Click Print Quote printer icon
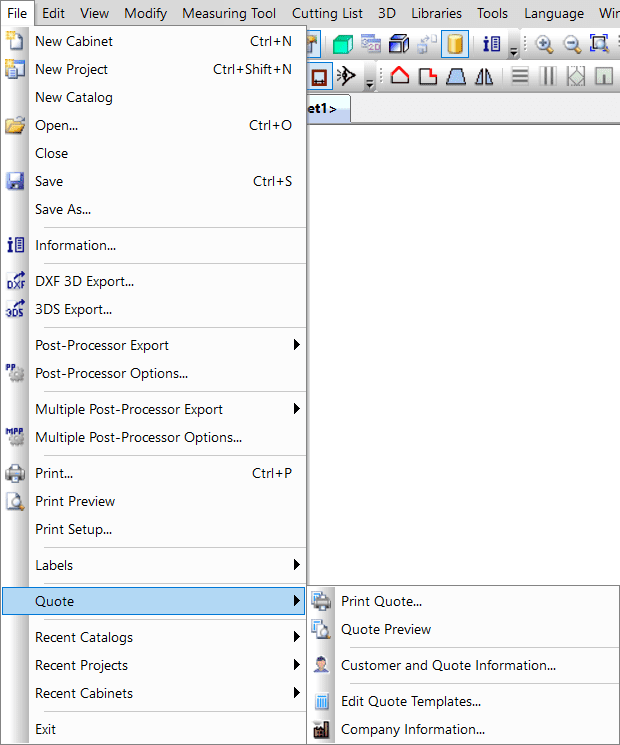The image size is (620, 745). [x=322, y=601]
